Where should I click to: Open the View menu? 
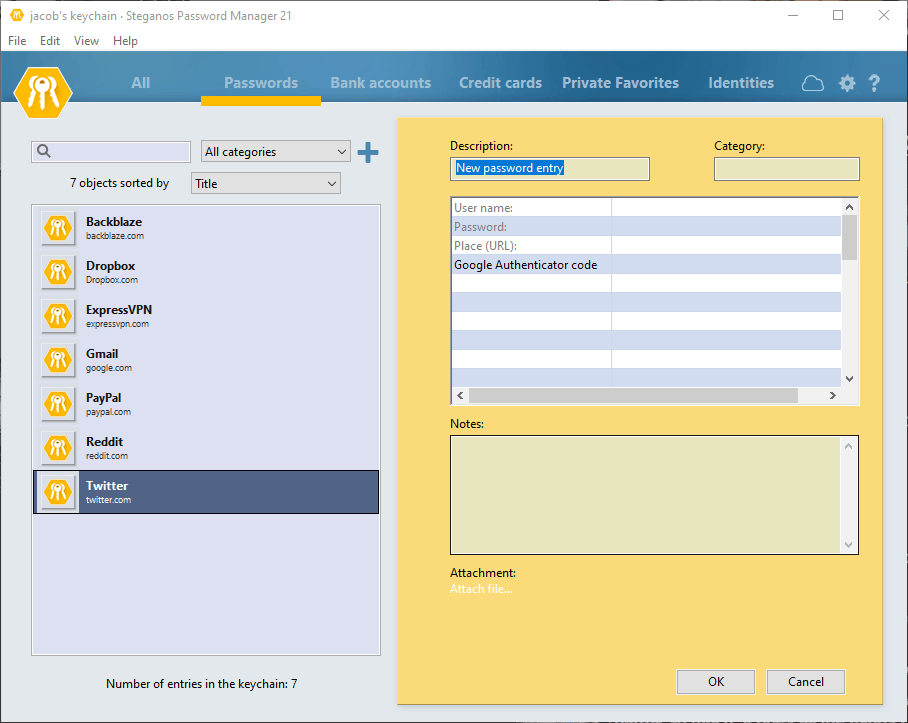pyautogui.click(x=86, y=41)
